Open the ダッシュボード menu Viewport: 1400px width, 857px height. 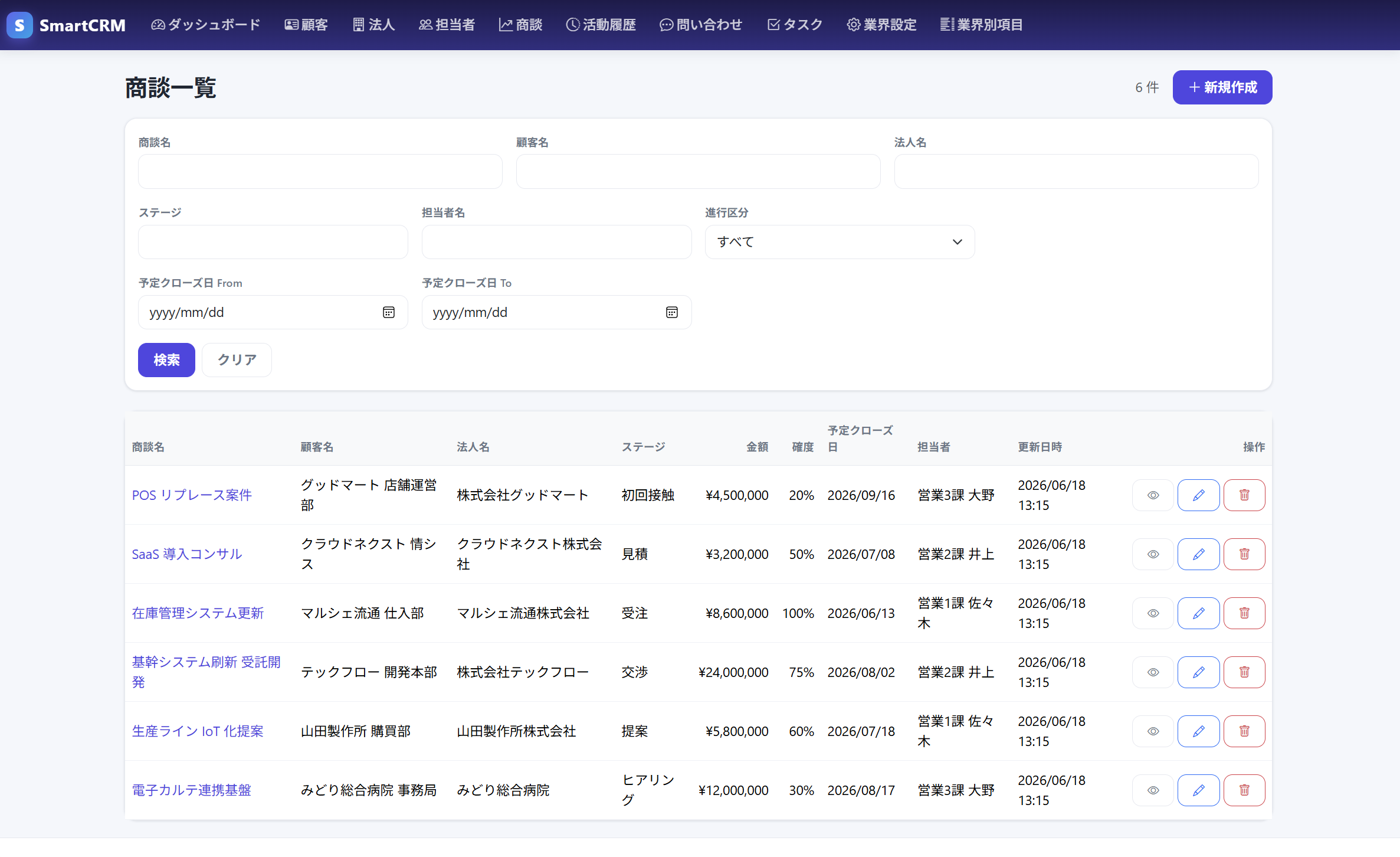205,25
